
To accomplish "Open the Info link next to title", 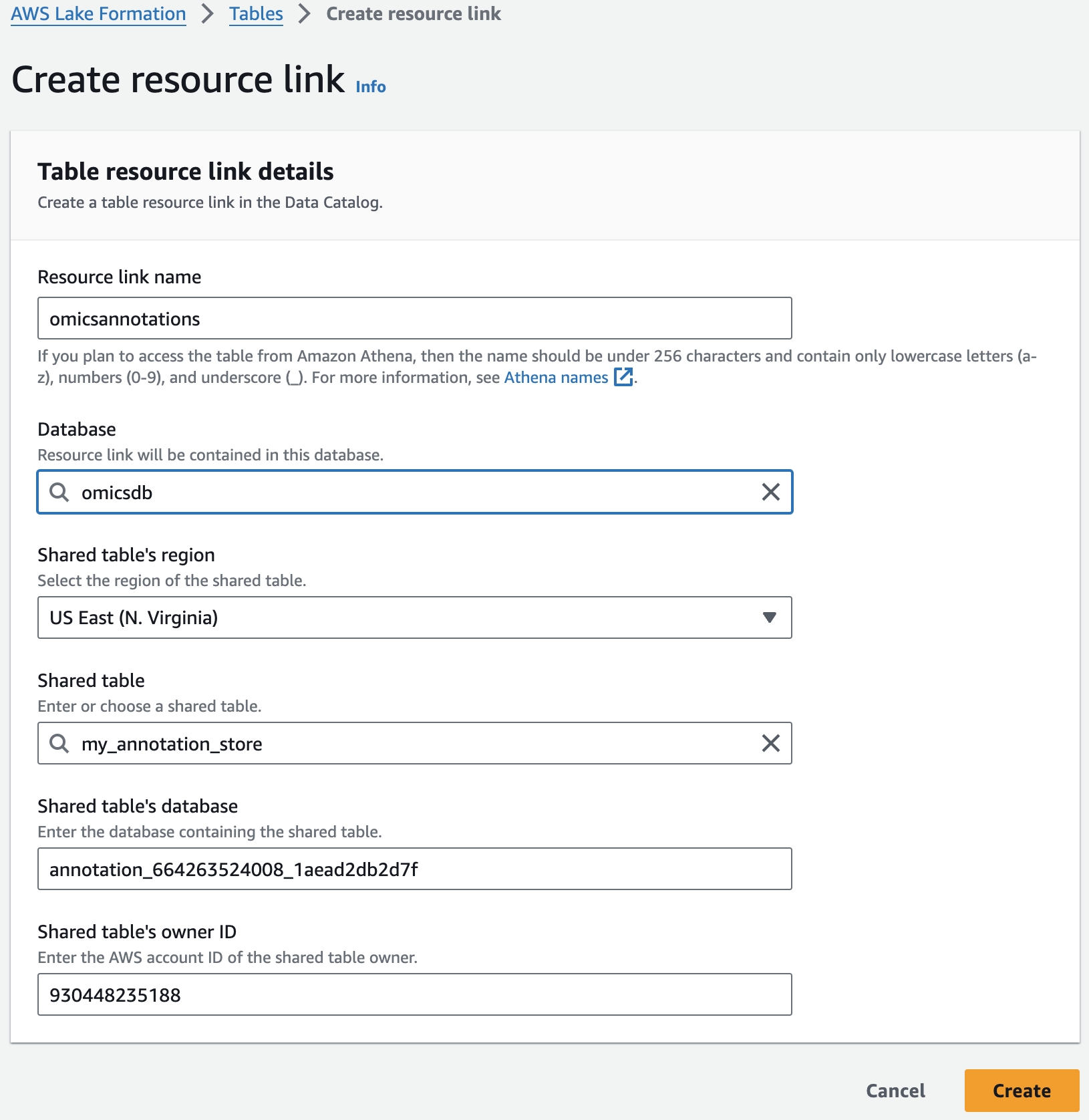I will [370, 87].
